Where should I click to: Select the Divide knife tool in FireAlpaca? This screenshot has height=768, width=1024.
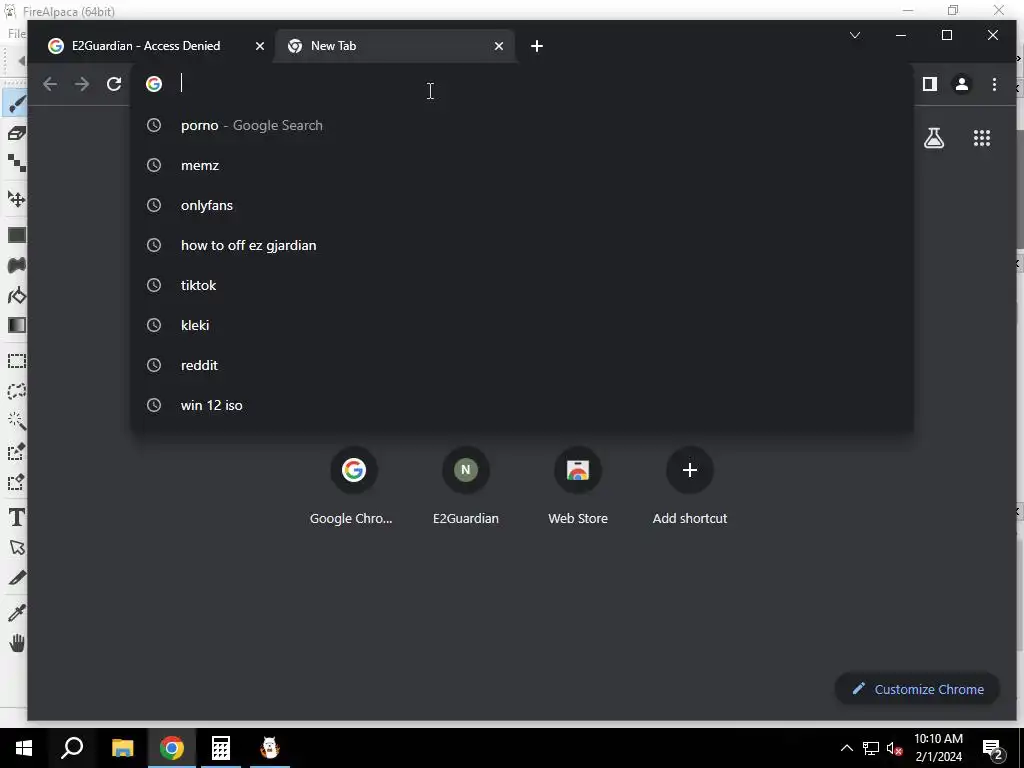pos(16,577)
